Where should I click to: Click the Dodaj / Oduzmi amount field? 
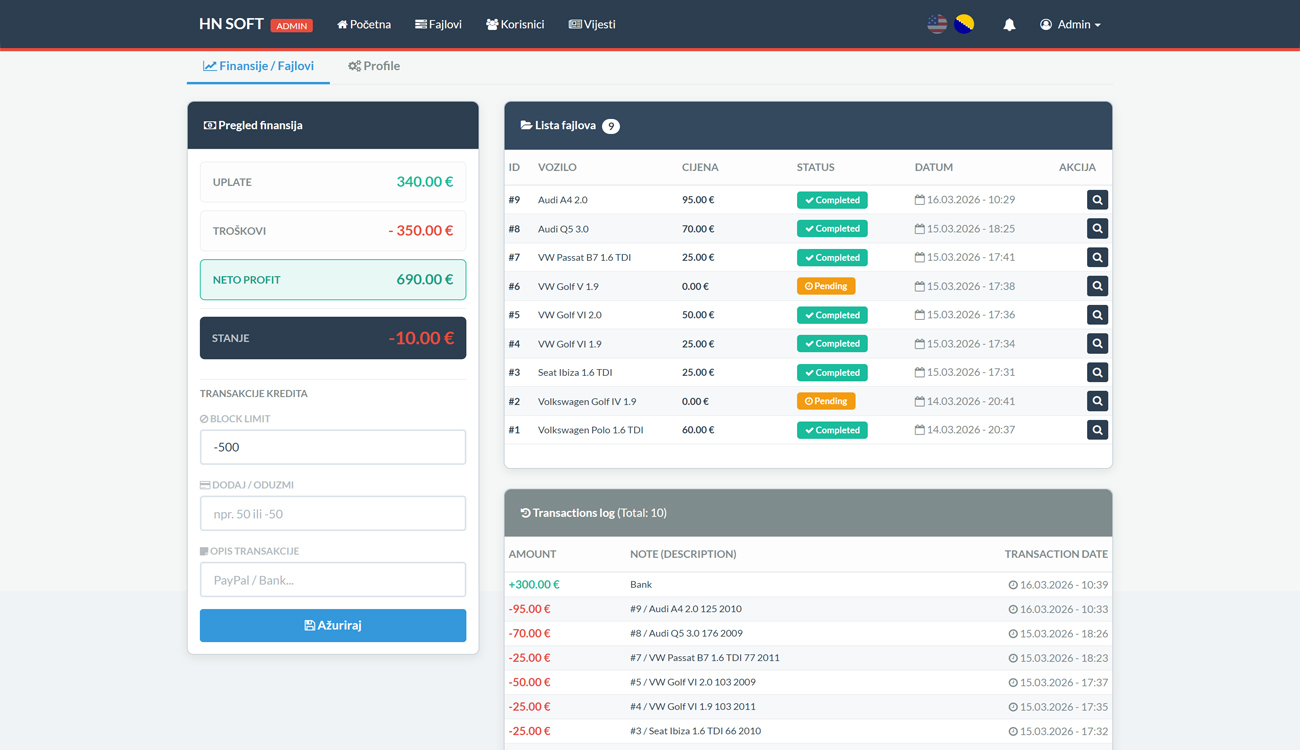[x=333, y=514]
